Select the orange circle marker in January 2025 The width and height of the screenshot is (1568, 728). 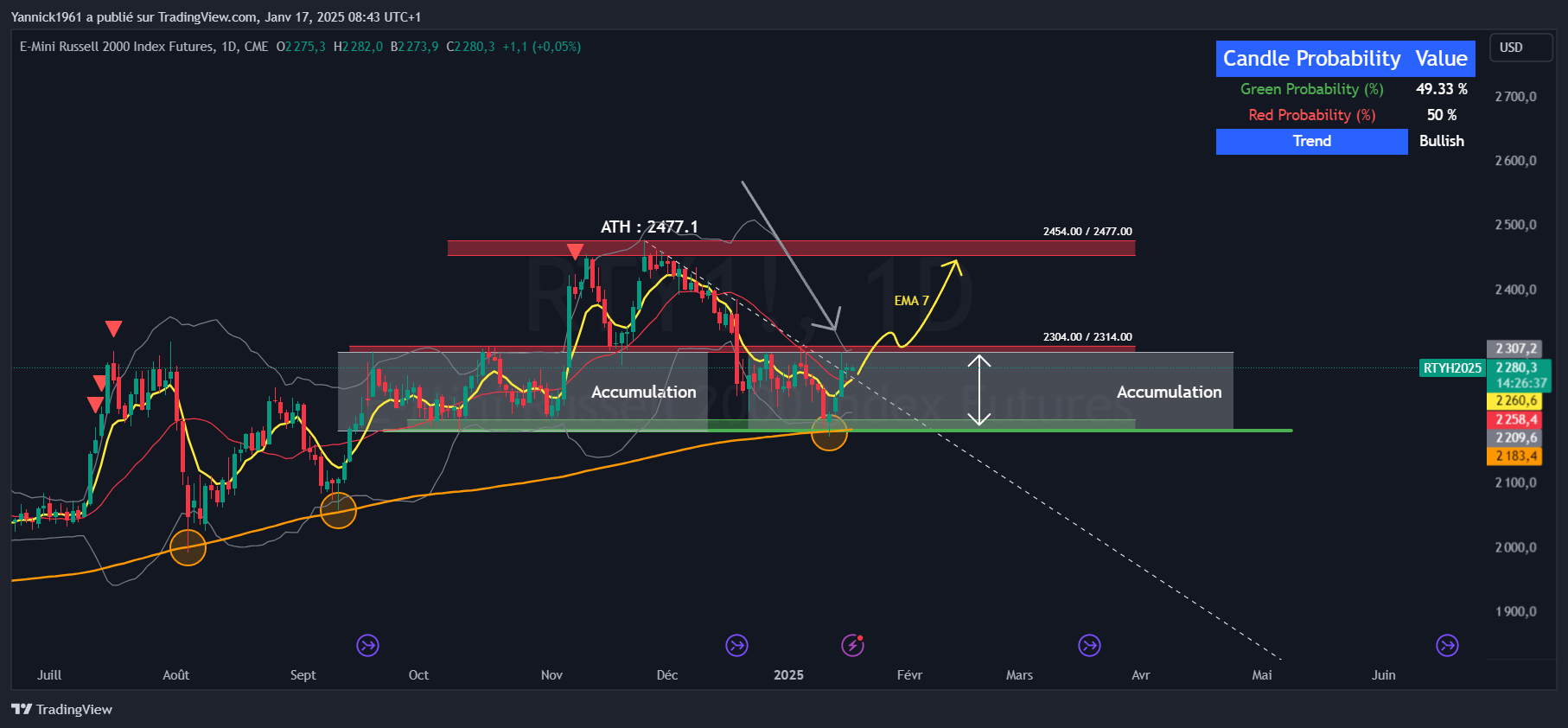(x=830, y=432)
